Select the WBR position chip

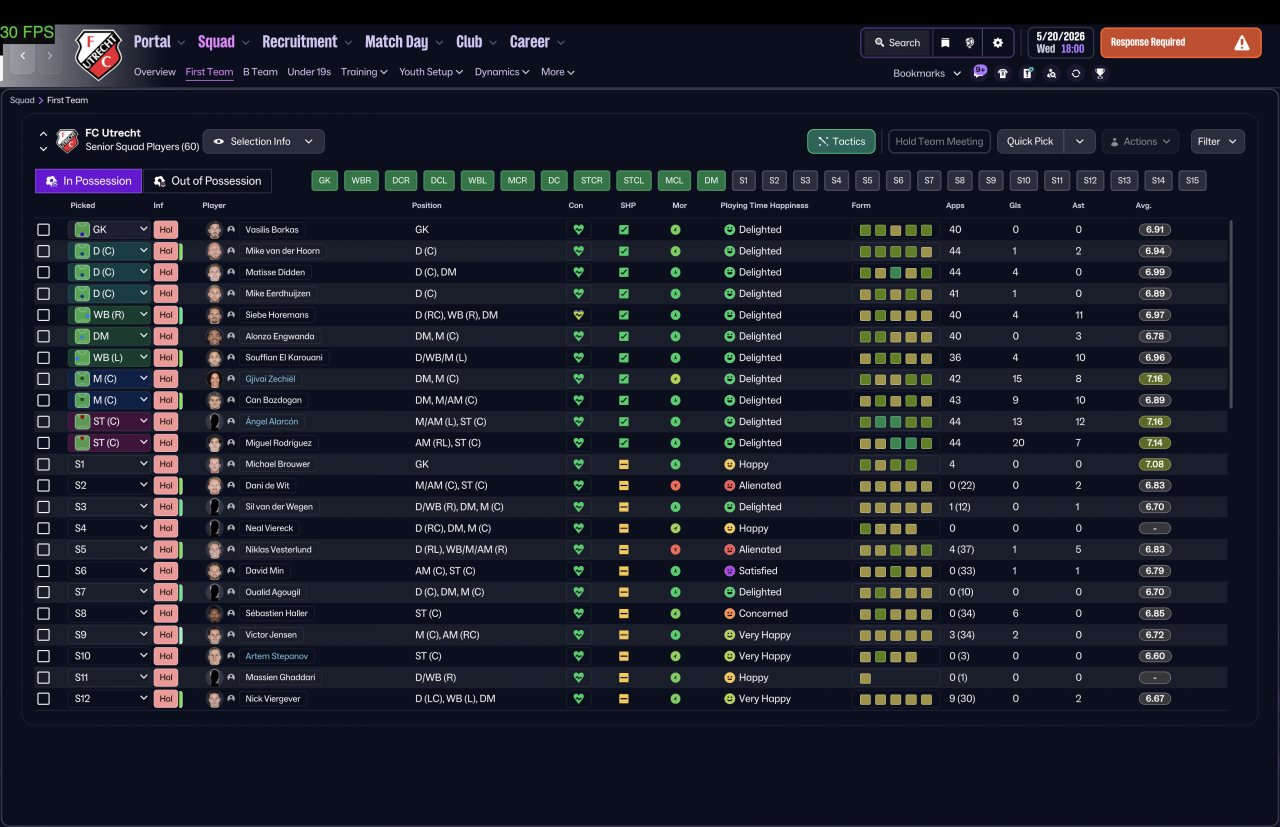pos(361,181)
